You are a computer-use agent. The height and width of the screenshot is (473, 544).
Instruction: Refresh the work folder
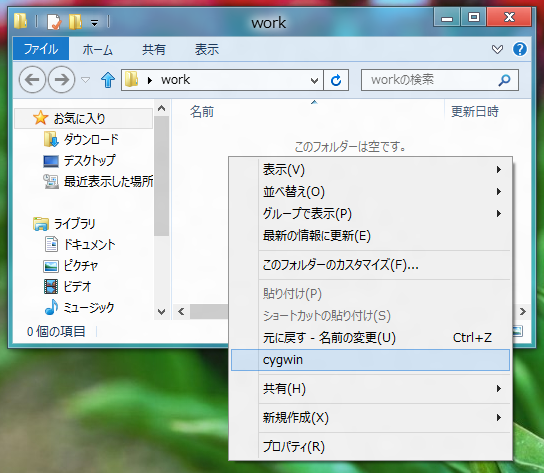[335, 80]
